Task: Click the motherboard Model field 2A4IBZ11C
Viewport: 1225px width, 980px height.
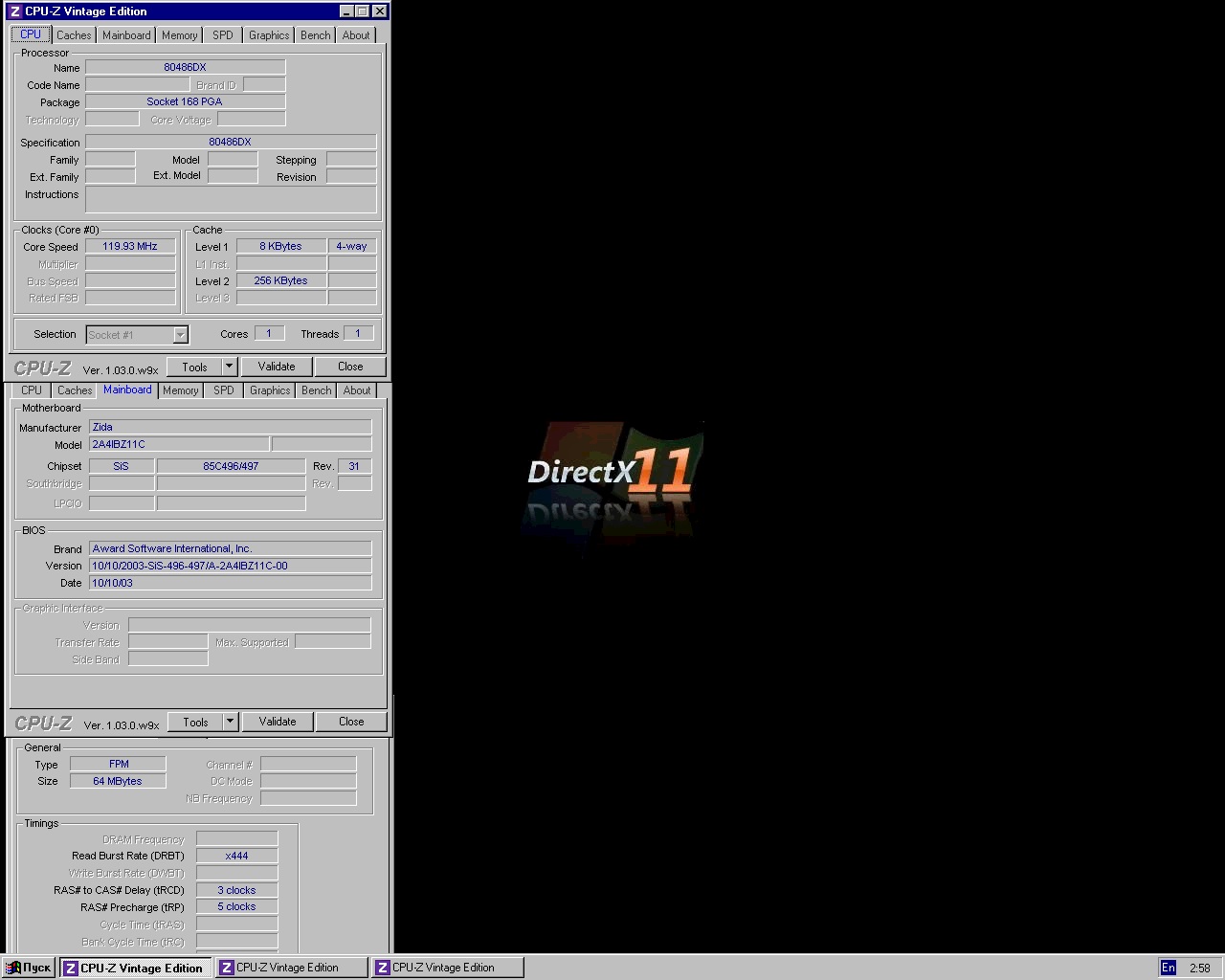Action: tap(179, 444)
